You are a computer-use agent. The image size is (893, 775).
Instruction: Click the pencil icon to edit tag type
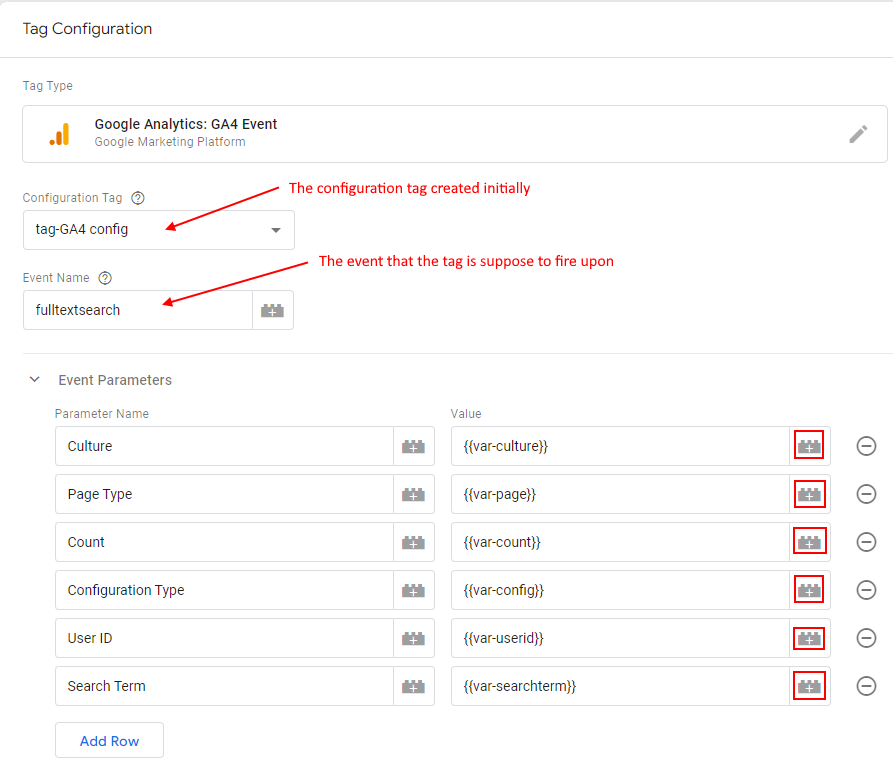coord(858,134)
